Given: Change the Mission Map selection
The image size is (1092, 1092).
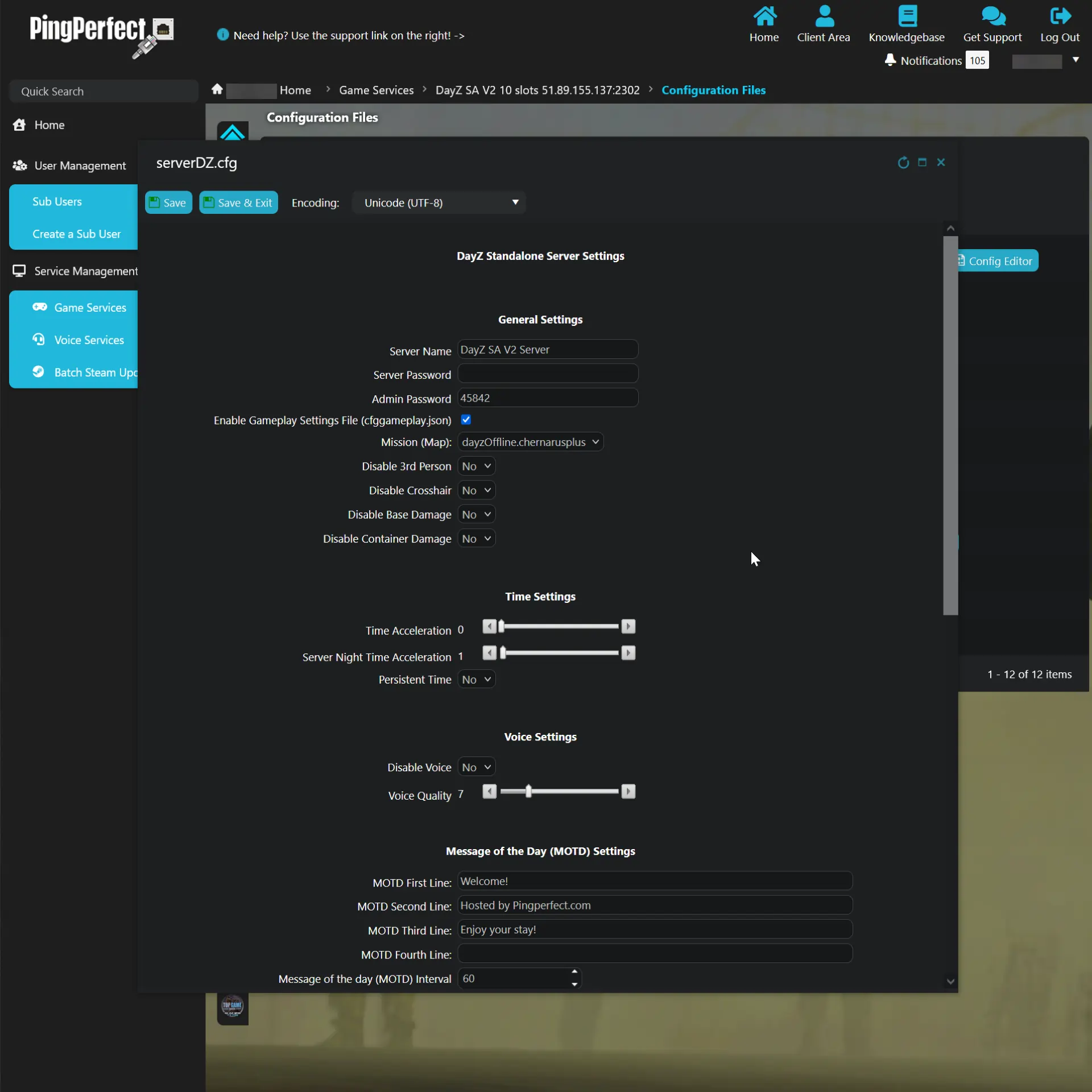Looking at the screenshot, I should coord(530,441).
